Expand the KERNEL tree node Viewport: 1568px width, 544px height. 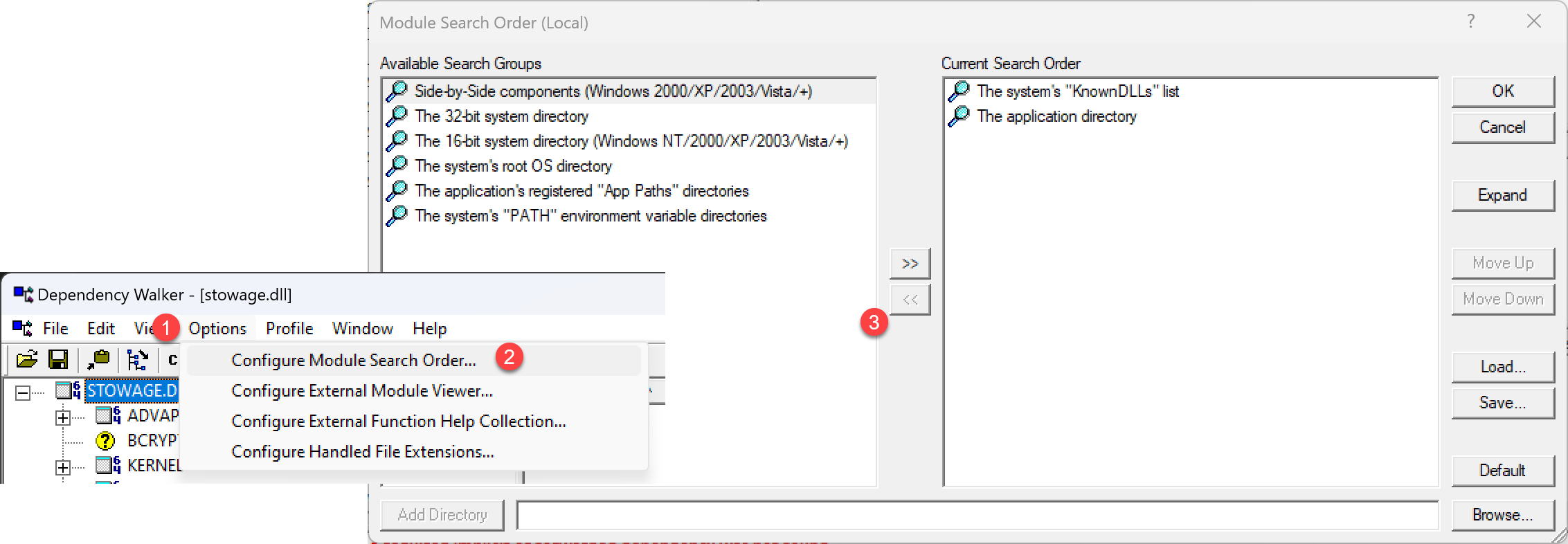[x=63, y=467]
